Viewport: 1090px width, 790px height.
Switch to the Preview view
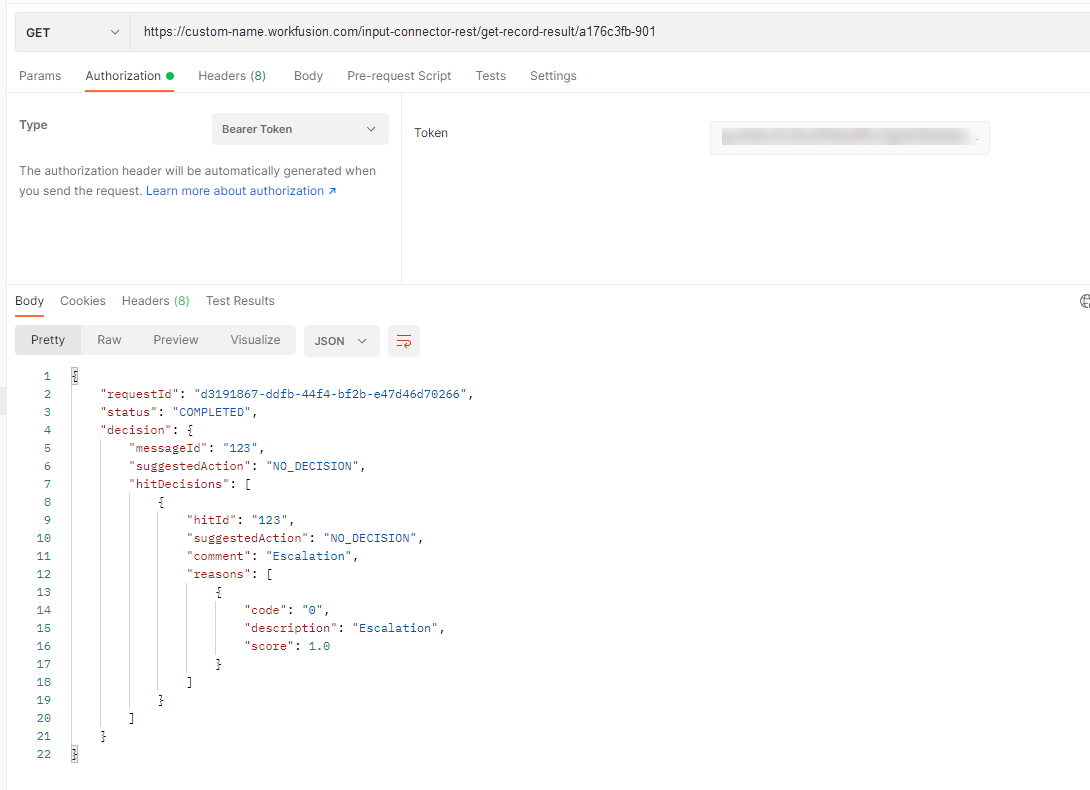(x=176, y=340)
